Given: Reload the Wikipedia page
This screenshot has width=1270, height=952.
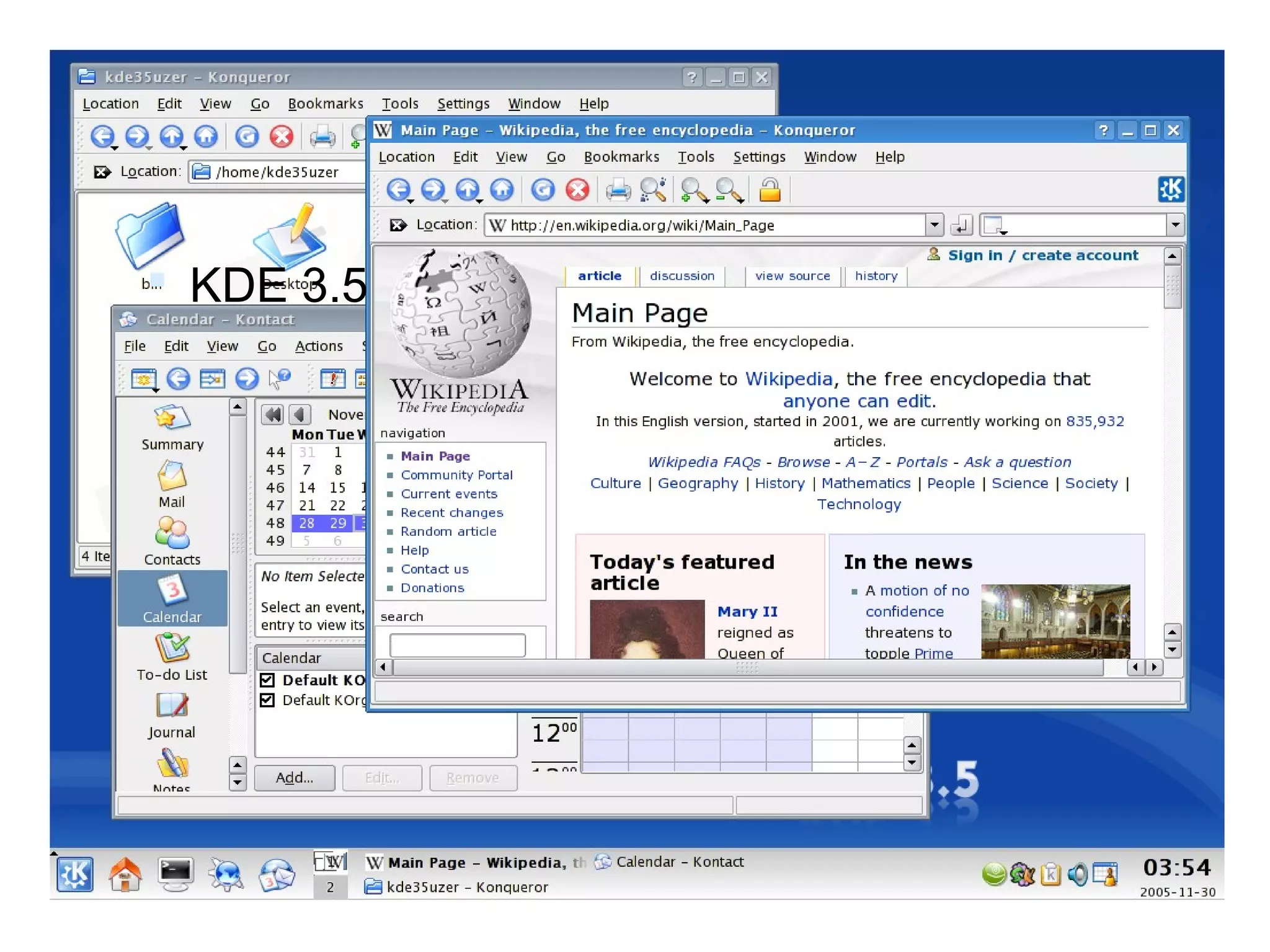Looking at the screenshot, I should 543,189.
